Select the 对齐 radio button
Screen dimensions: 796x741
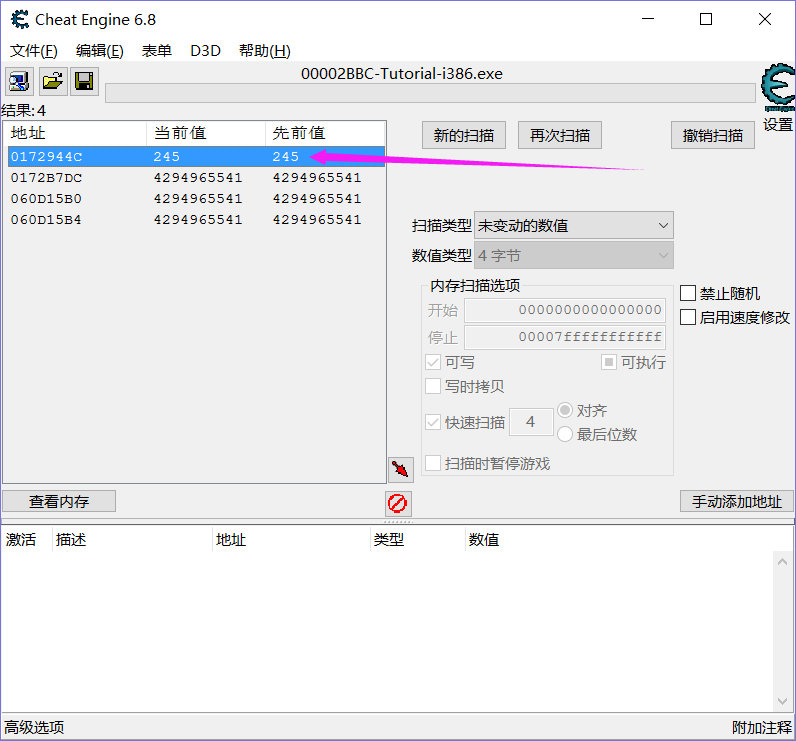(565, 410)
